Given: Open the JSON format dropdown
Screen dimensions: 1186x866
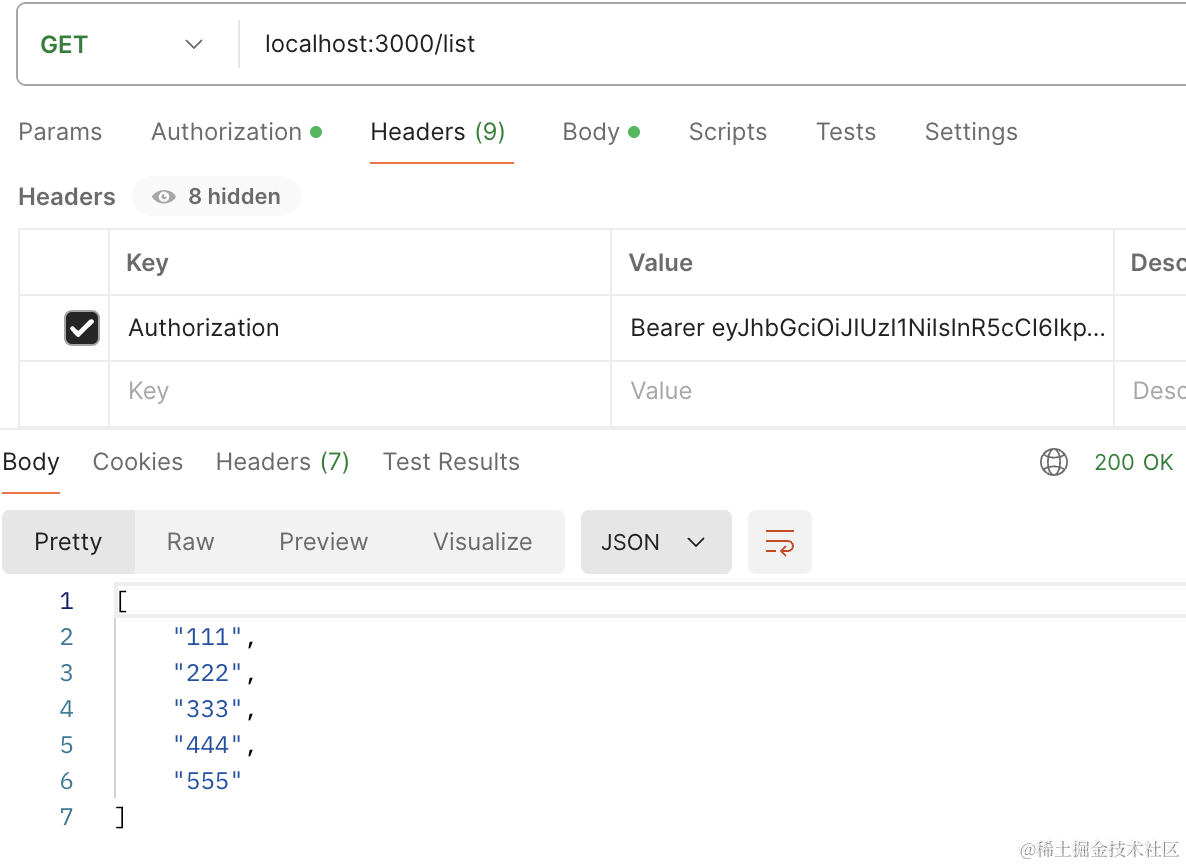Looking at the screenshot, I should point(655,542).
